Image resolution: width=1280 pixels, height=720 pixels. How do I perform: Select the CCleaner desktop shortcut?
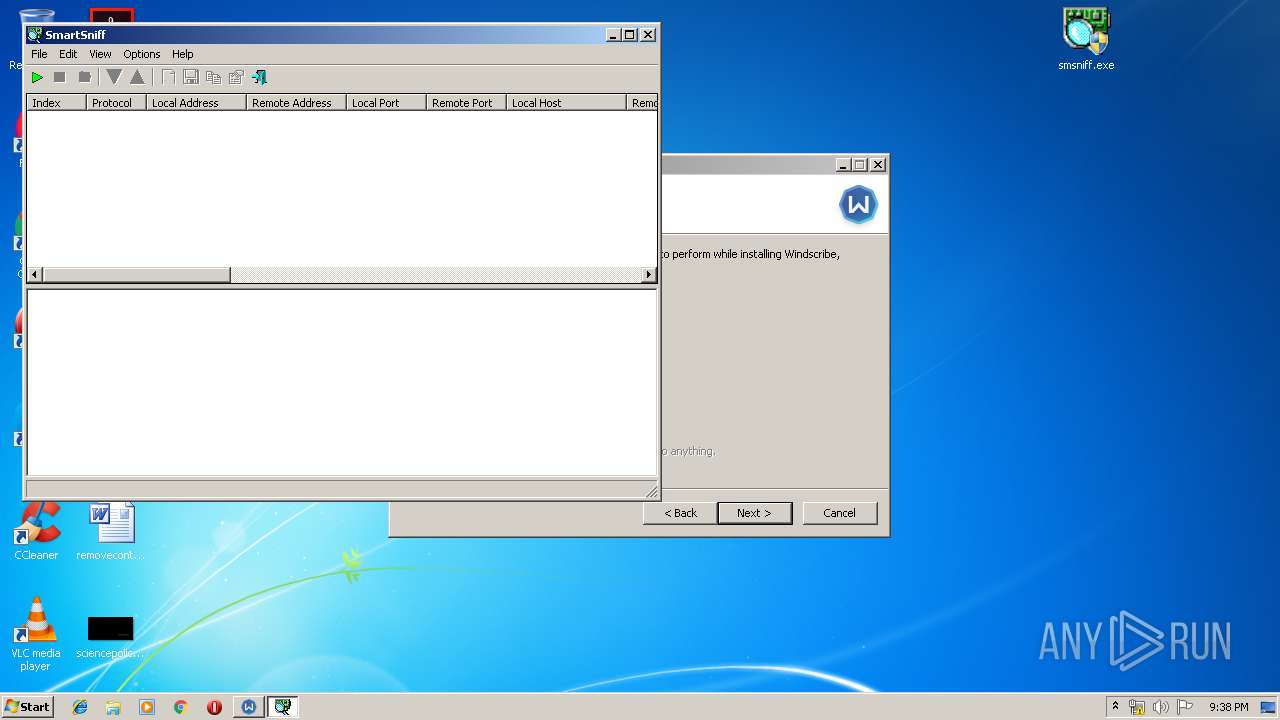pyautogui.click(x=36, y=532)
